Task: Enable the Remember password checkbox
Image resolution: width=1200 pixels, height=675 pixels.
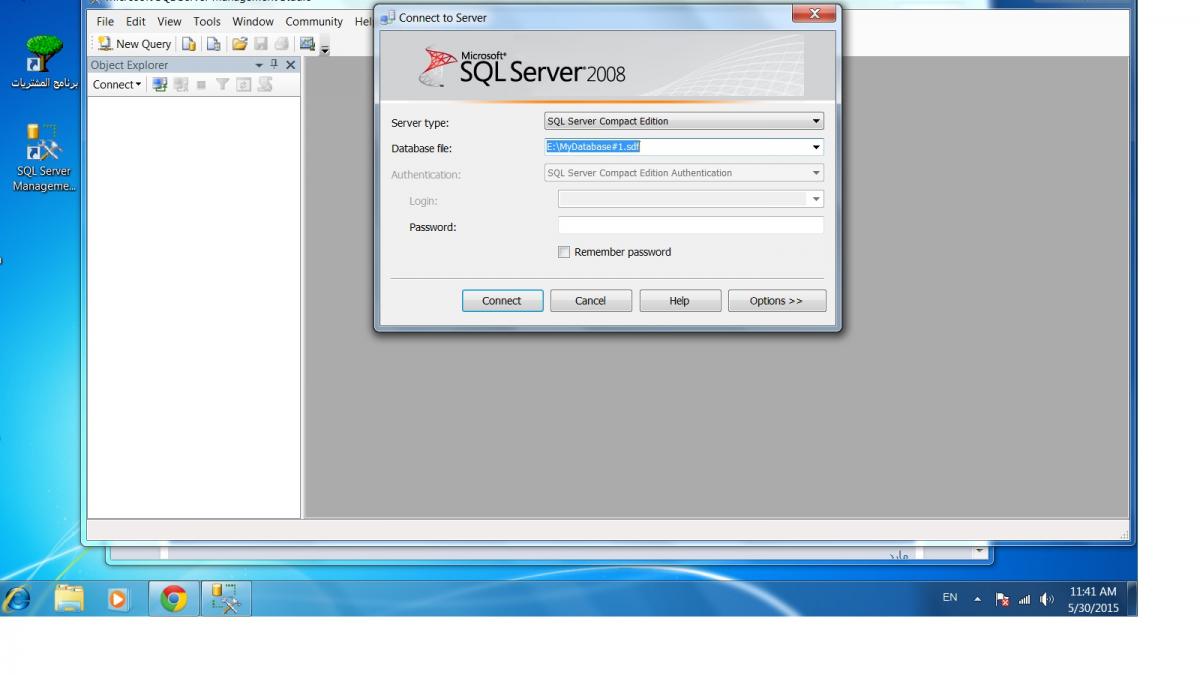Action: tap(564, 252)
